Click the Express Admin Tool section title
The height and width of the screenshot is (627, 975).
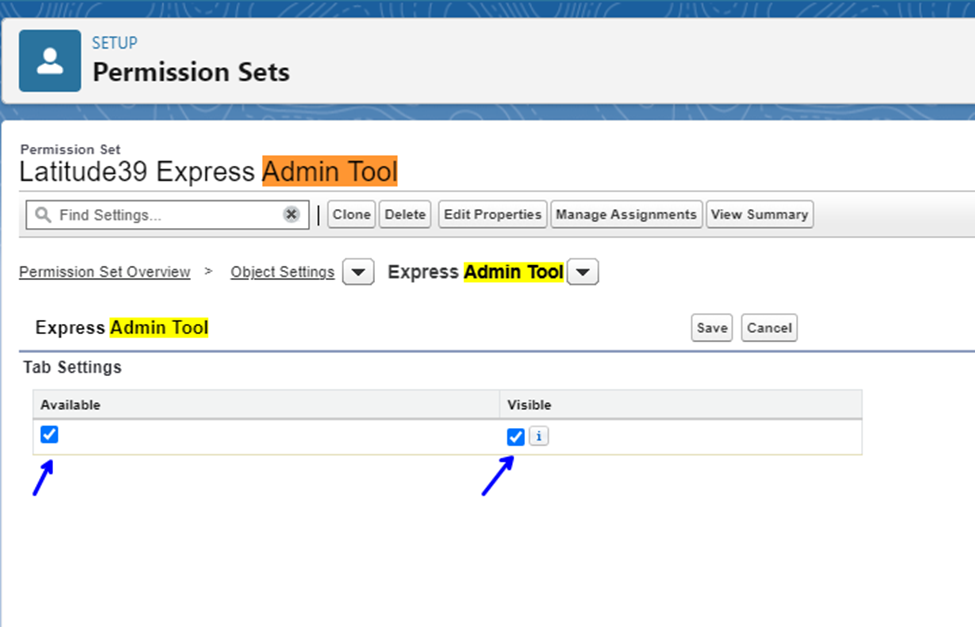(x=121, y=328)
